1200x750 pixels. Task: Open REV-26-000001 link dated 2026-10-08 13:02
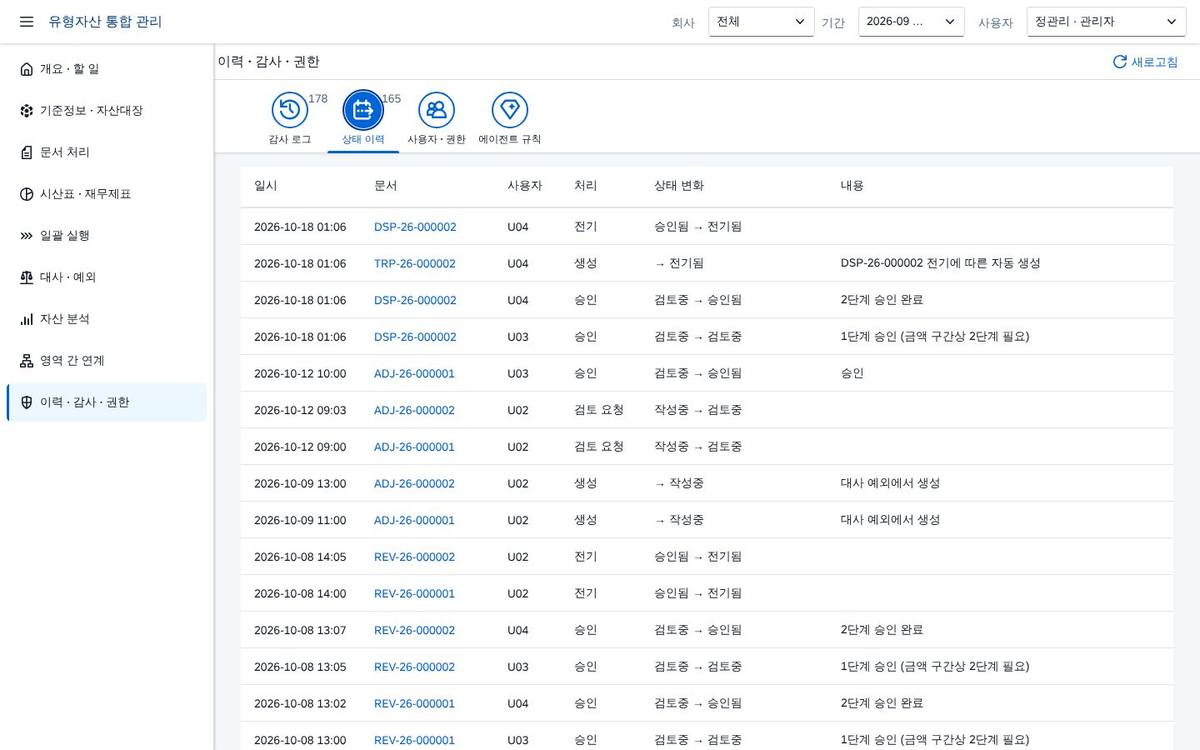[414, 704]
